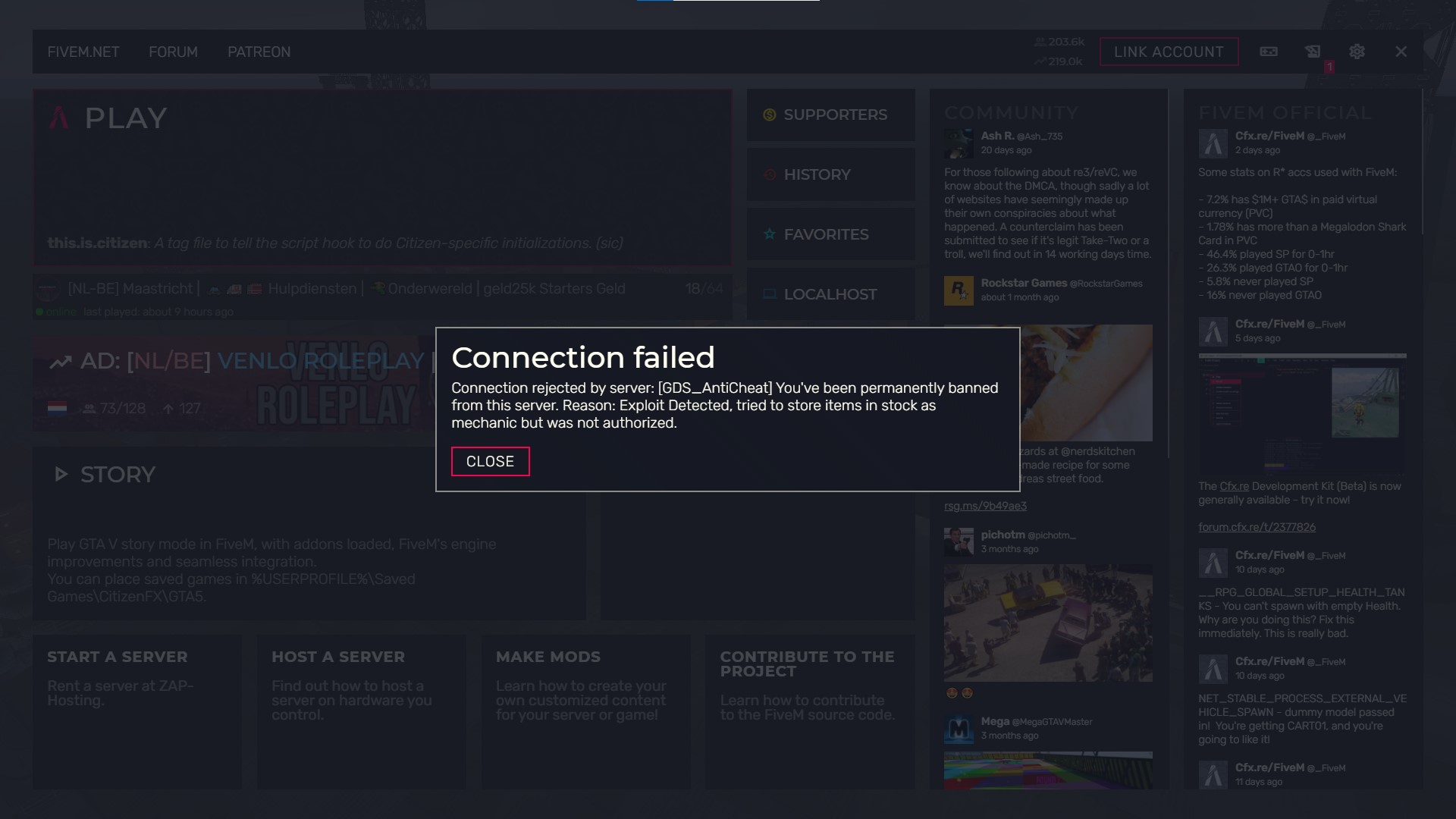The image size is (1456, 819).
Task: Open the SUPPORTERS server list
Action: point(830,115)
